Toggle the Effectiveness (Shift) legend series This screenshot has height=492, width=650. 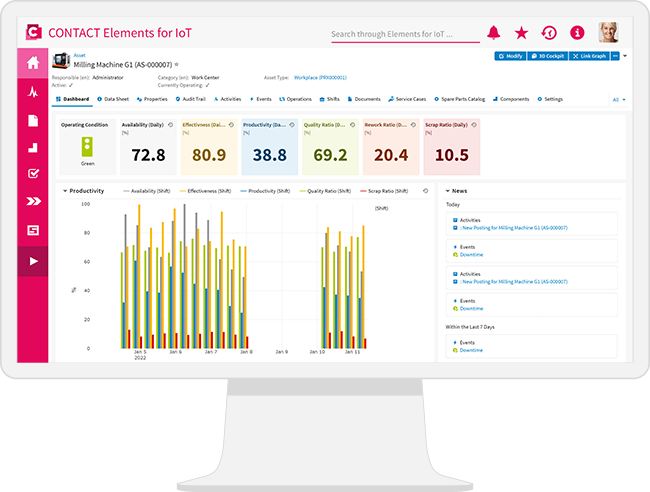coord(205,191)
